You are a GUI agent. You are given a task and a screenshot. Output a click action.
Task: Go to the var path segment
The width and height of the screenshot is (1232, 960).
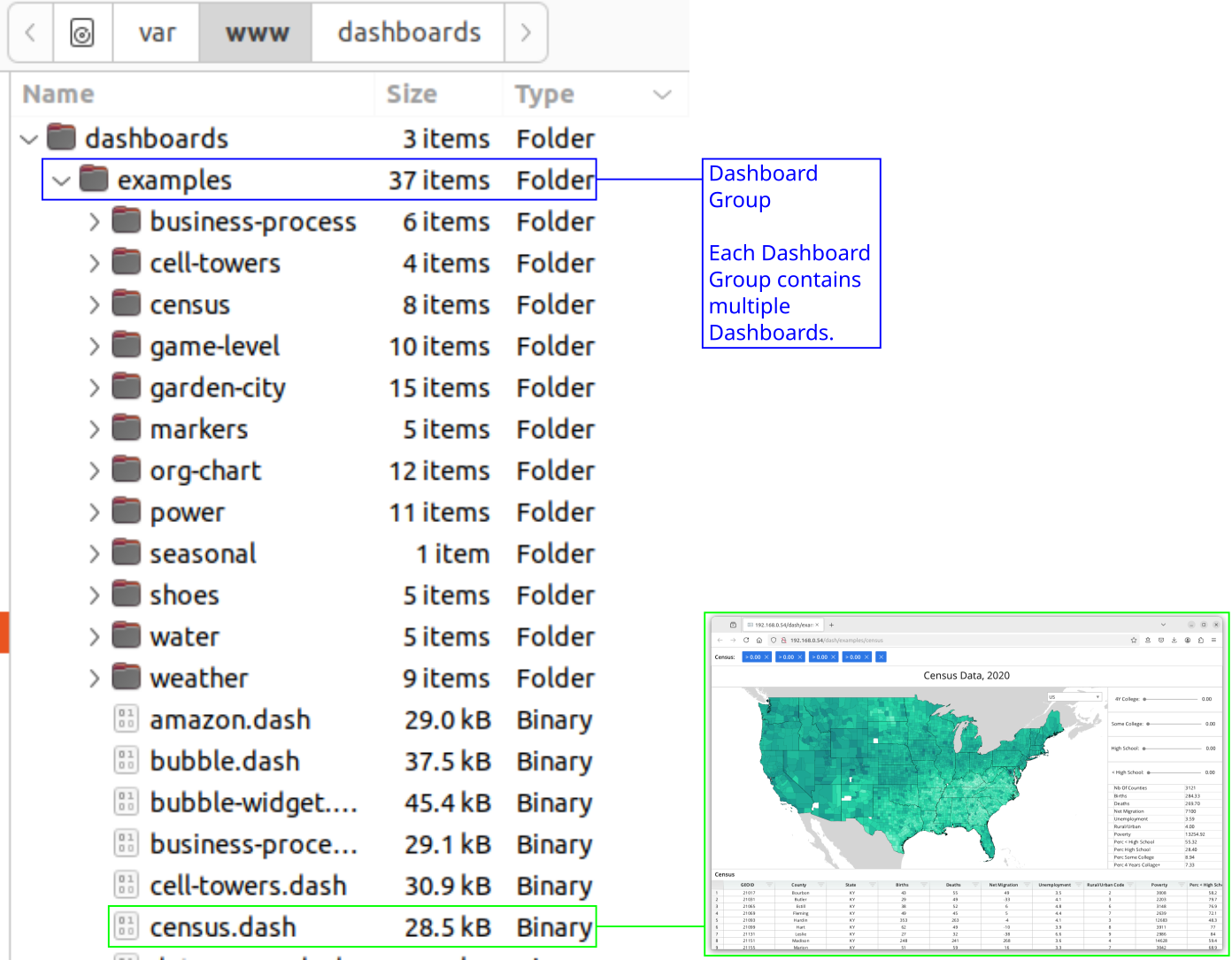pos(157,33)
